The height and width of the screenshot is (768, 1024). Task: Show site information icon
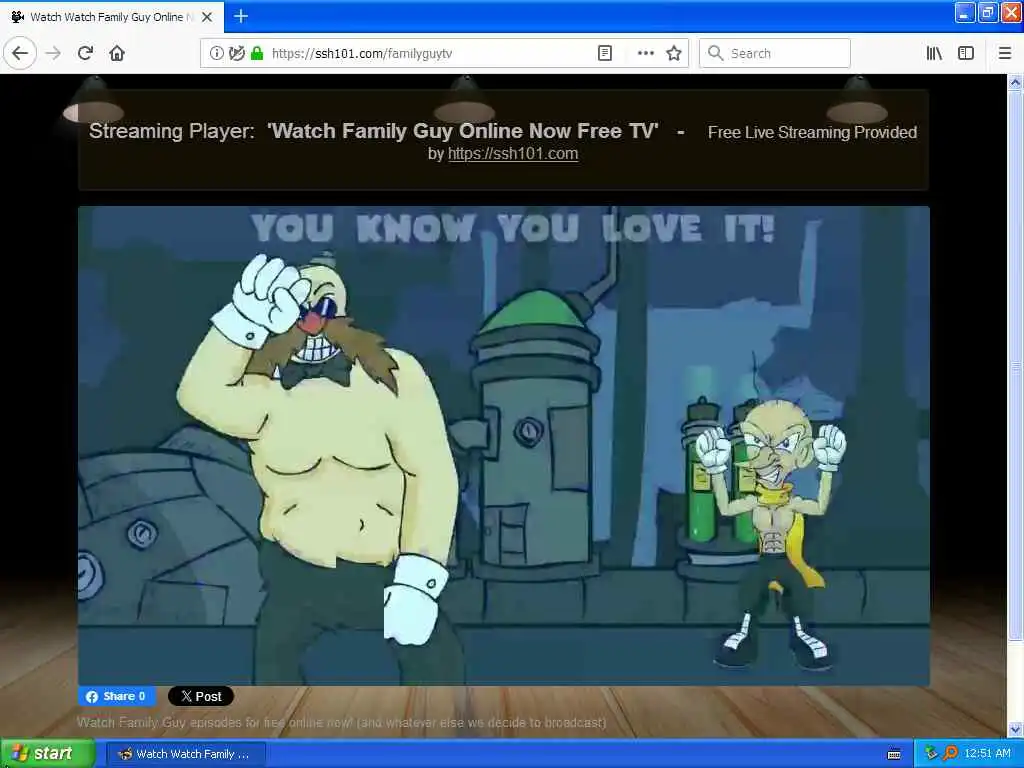pyautogui.click(x=216, y=53)
